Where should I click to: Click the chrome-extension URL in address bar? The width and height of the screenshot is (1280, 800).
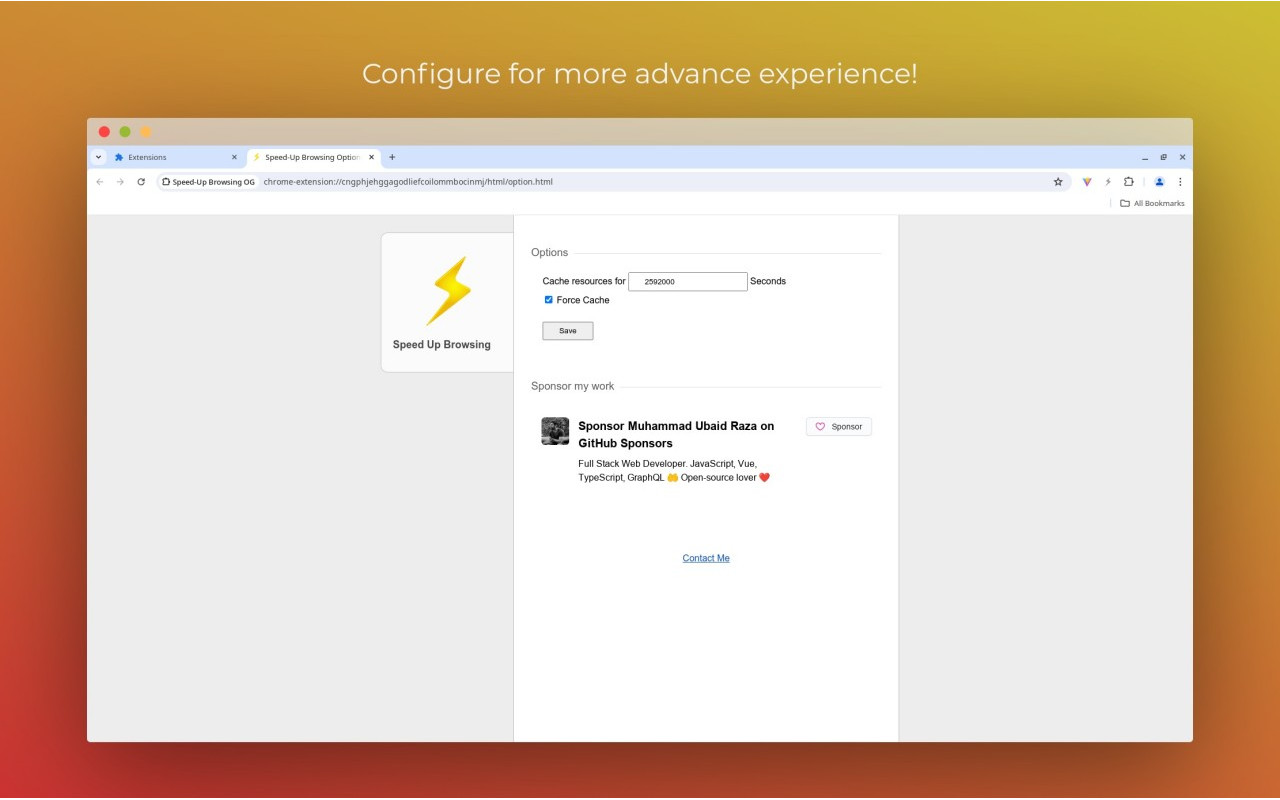(408, 182)
